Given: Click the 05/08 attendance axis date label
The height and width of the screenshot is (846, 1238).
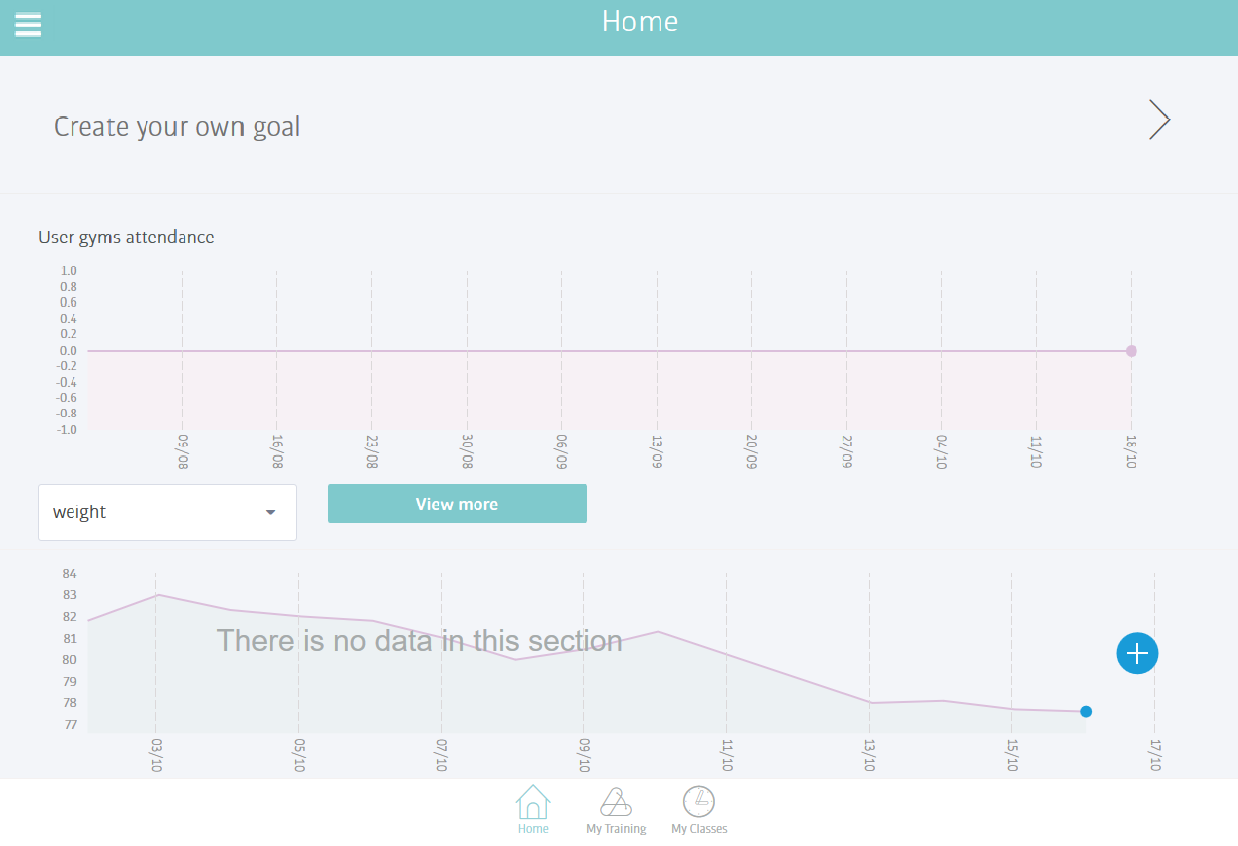Looking at the screenshot, I should click(183, 453).
